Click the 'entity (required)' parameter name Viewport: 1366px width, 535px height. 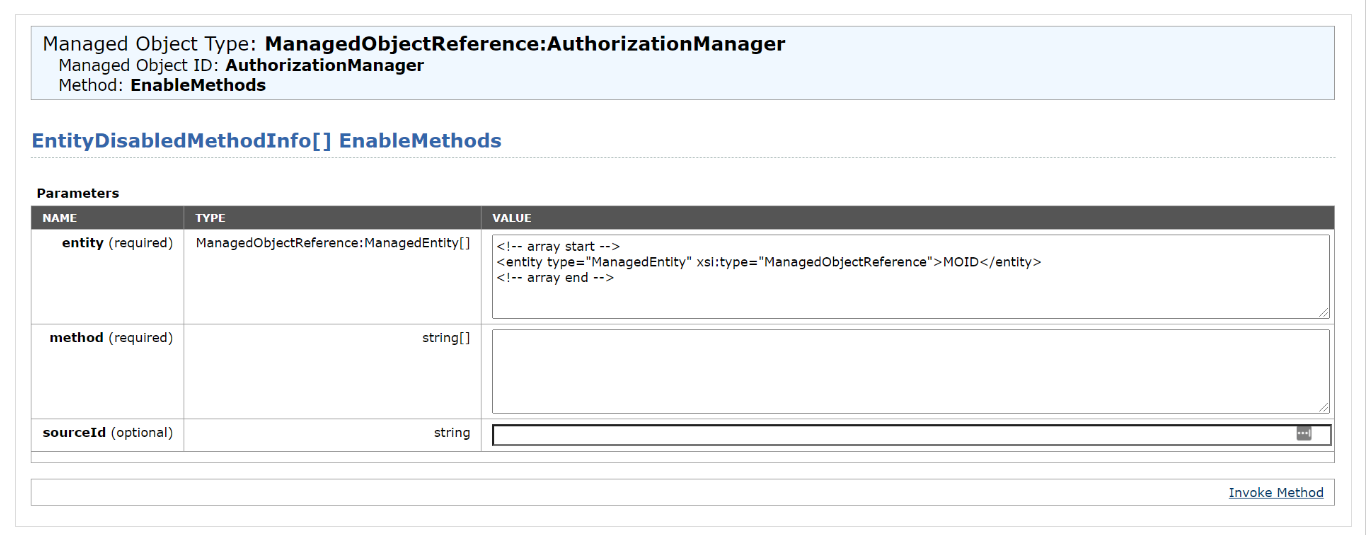click(x=117, y=243)
